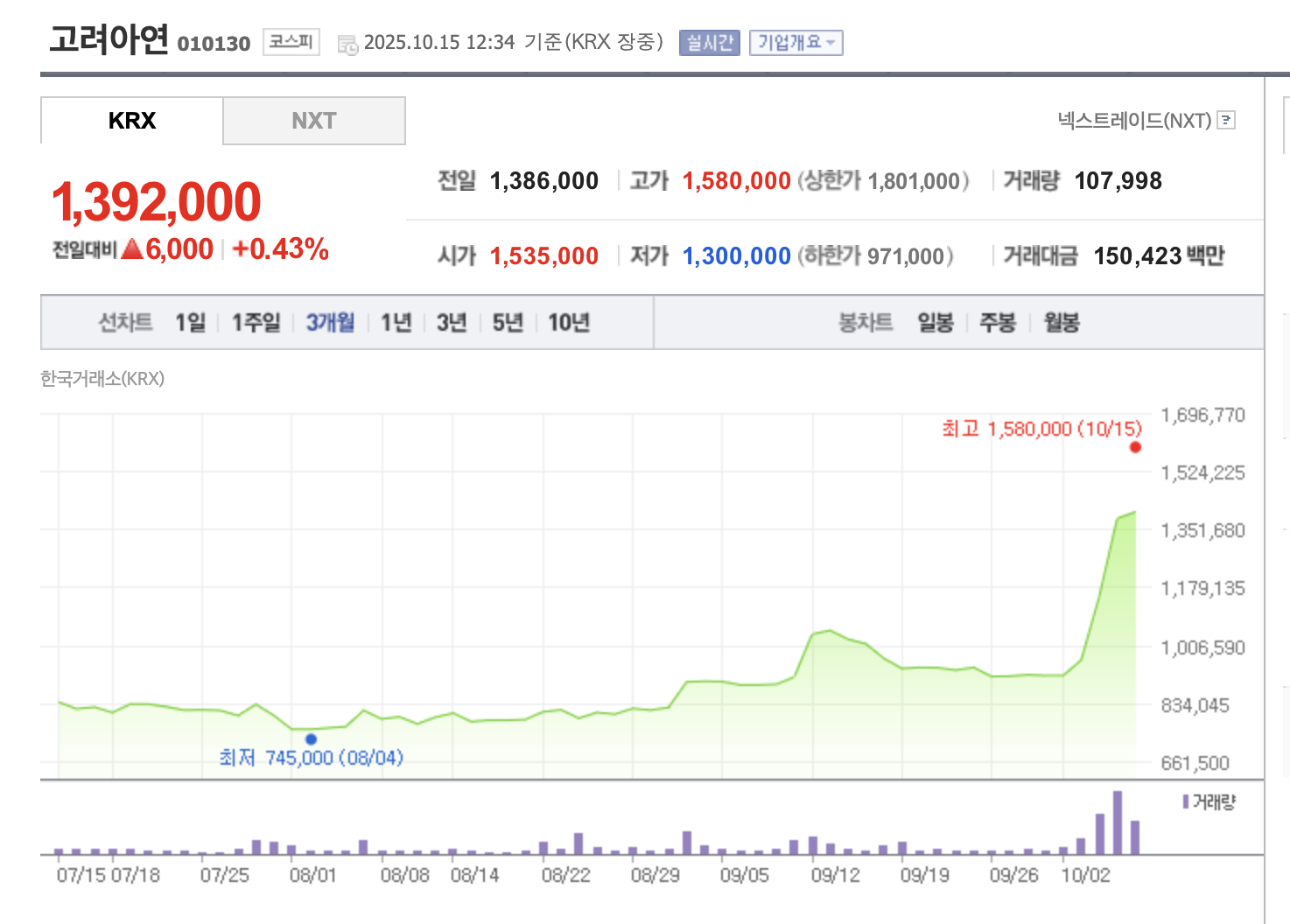Image resolution: width=1290 pixels, height=924 pixels.
Task: Toggle the 실시간 real-time button
Action: [709, 43]
